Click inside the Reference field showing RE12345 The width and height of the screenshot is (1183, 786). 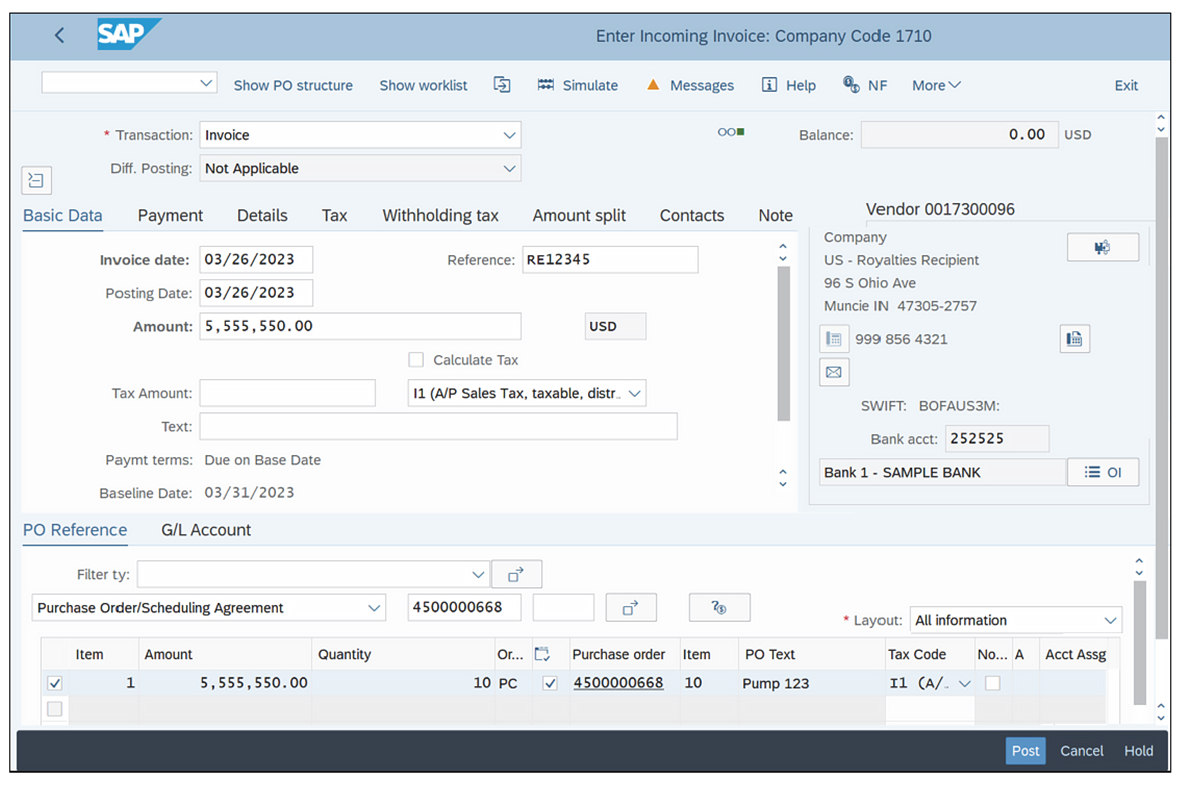click(610, 259)
